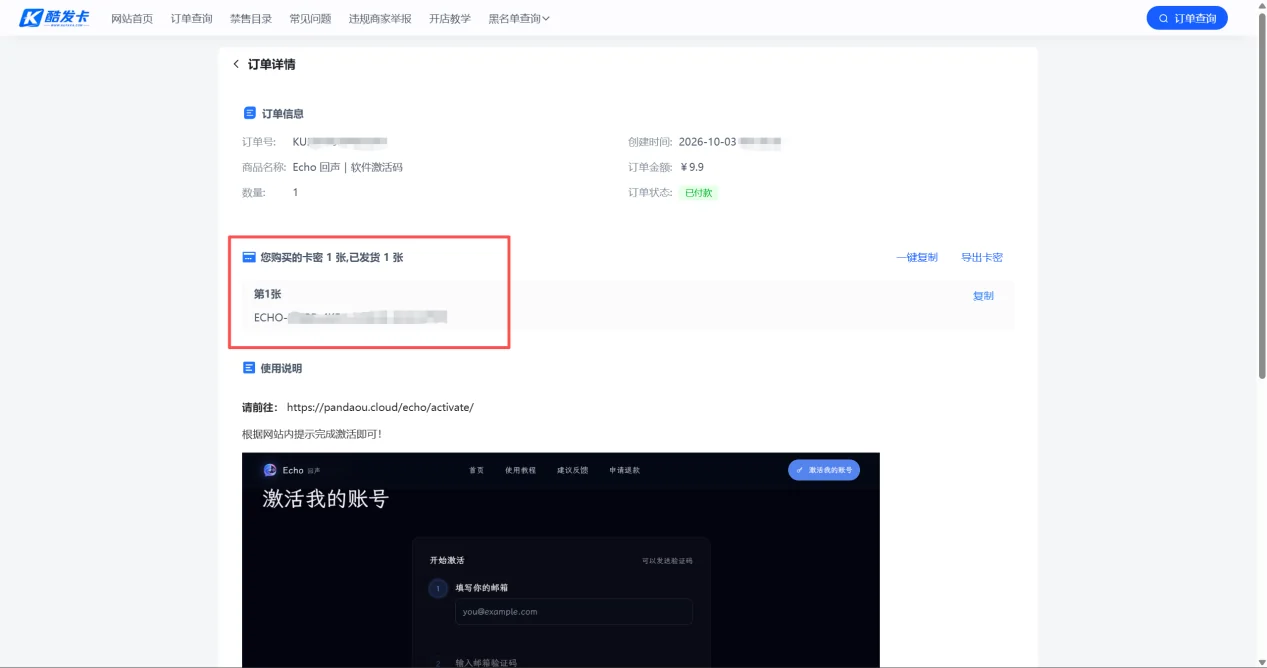Click the 订单信息 section icon
The height and width of the screenshot is (668, 1267).
click(x=249, y=113)
